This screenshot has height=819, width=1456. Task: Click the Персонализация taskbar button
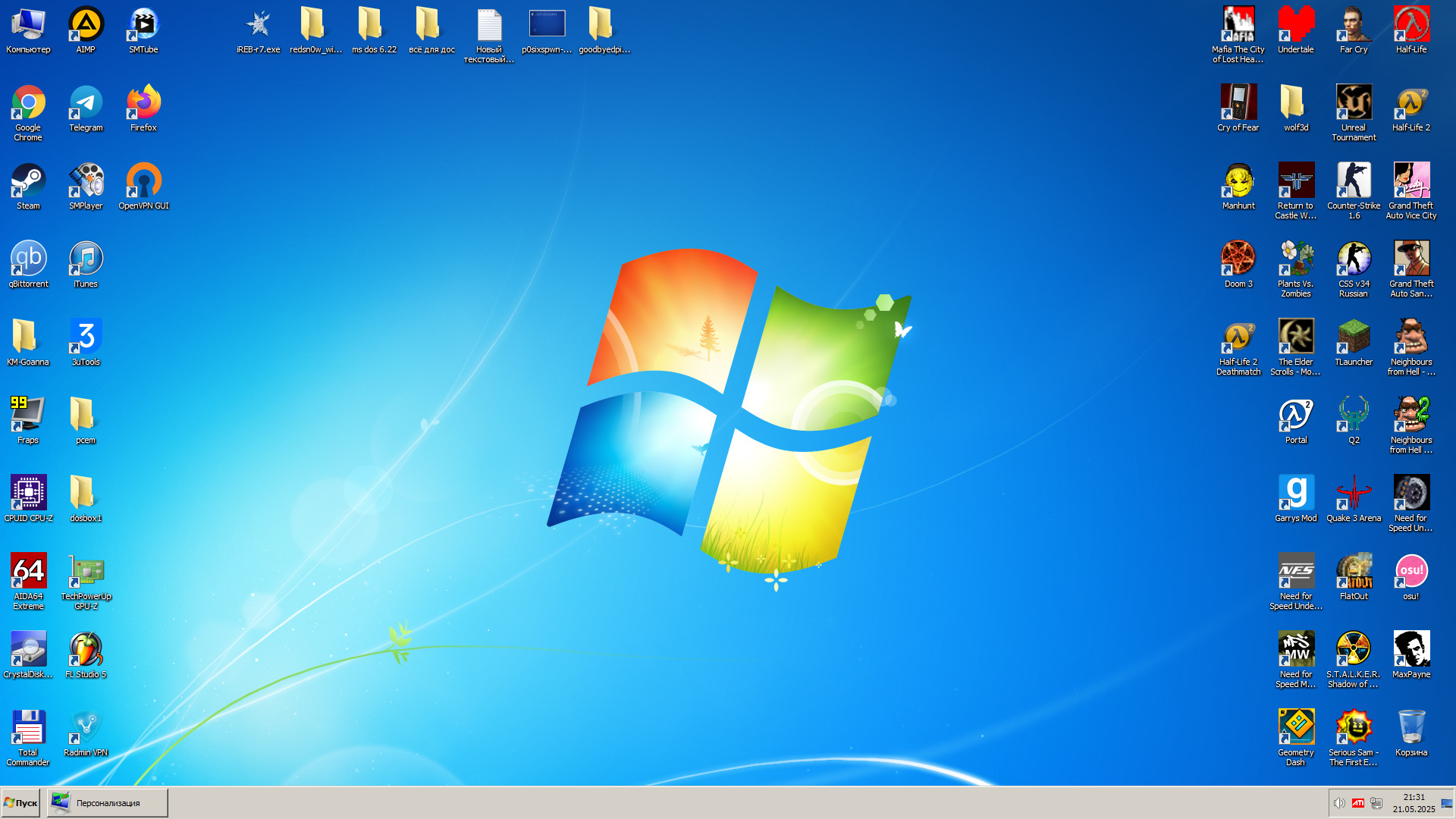[x=107, y=803]
